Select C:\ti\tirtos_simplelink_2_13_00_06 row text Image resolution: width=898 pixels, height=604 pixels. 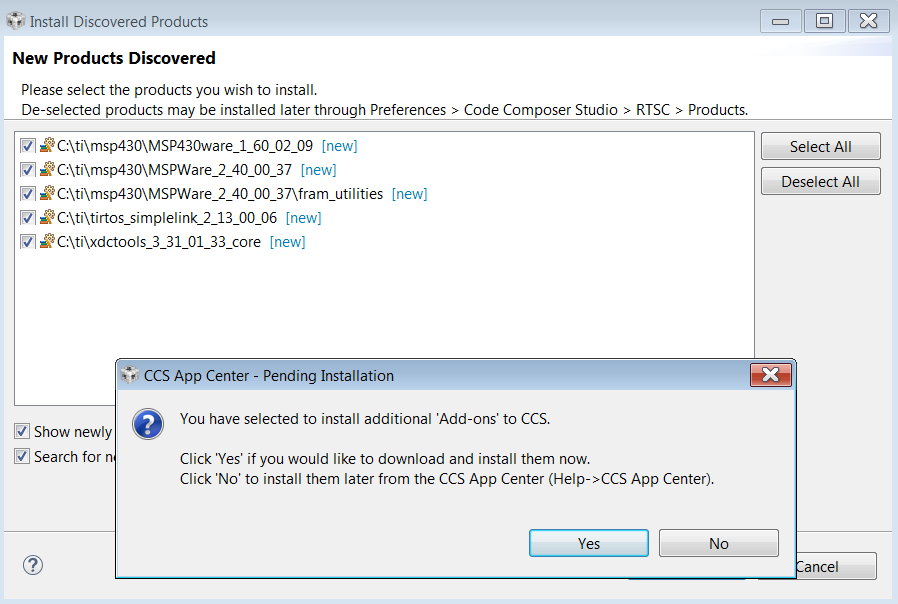tap(167, 218)
